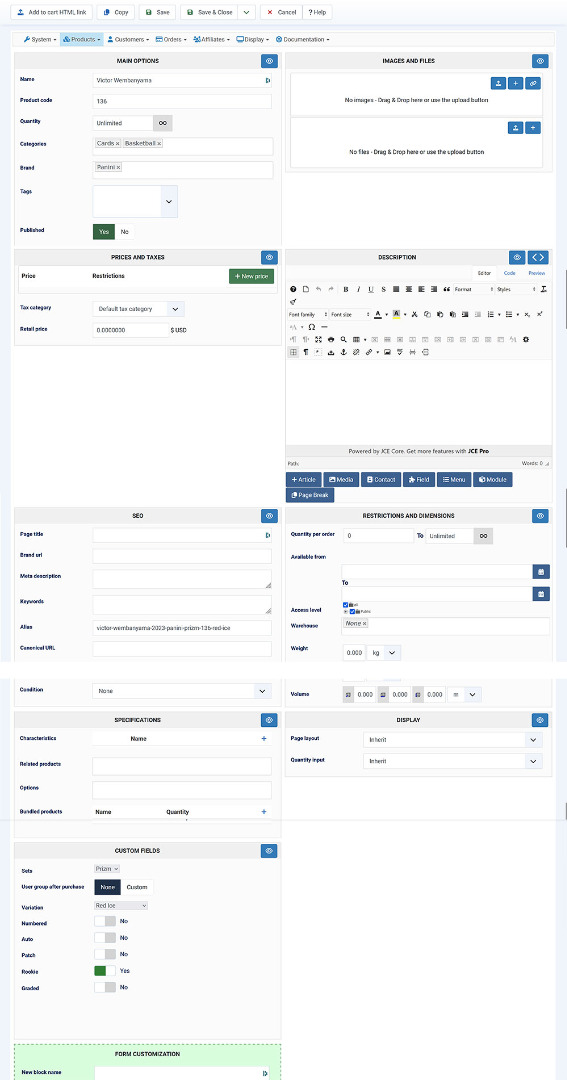This screenshot has width=567, height=1080.
Task: Click the Cut scissors icon in the editor
Action: coord(415,314)
